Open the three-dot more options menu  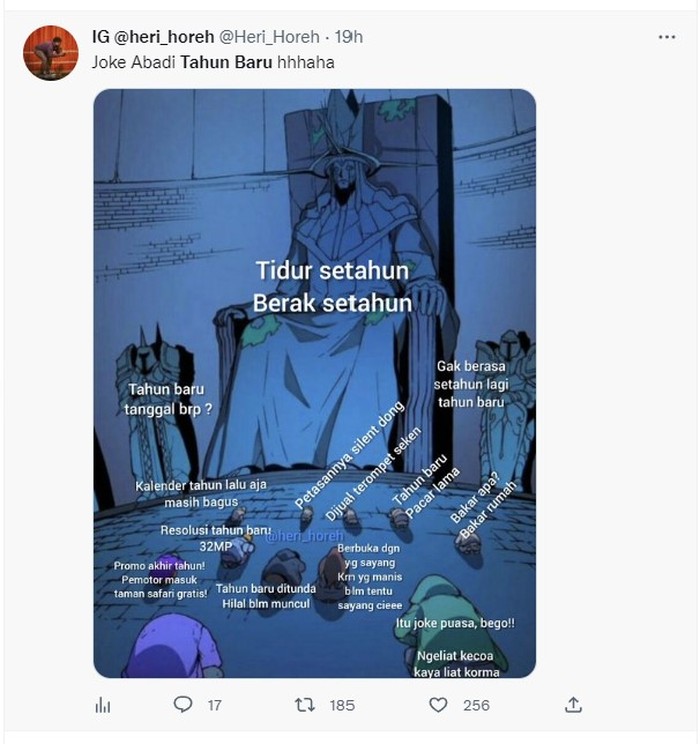(x=667, y=37)
